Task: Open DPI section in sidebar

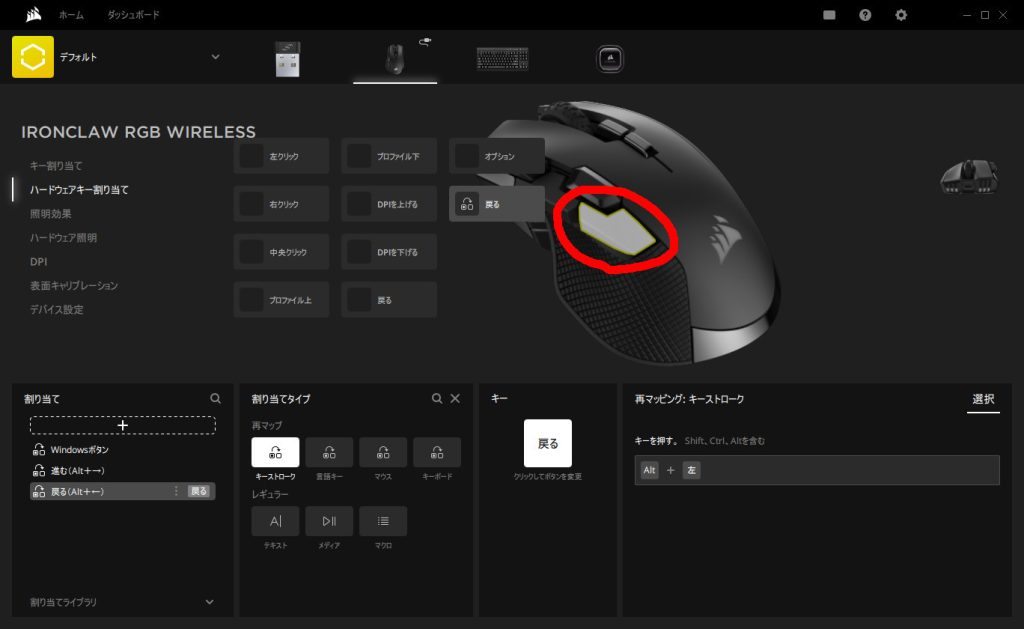Action: pyautogui.click(x=39, y=261)
